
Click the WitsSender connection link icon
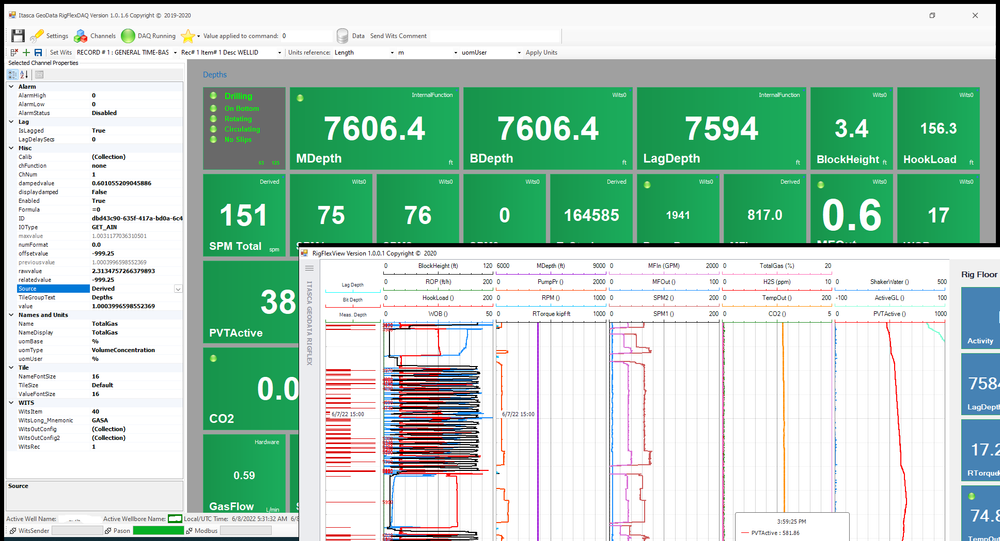click(13, 531)
